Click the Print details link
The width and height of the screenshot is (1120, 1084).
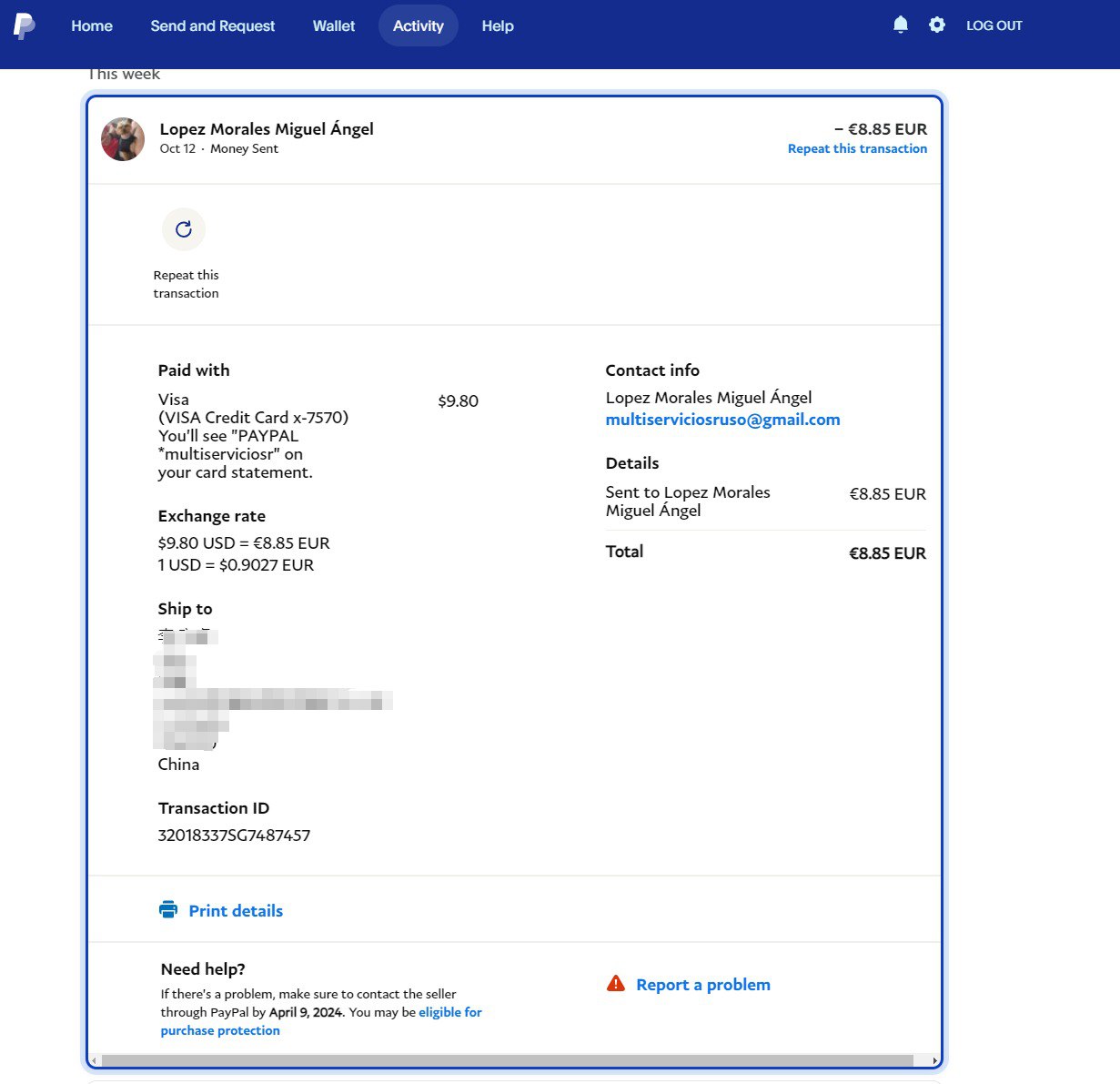pos(236,911)
